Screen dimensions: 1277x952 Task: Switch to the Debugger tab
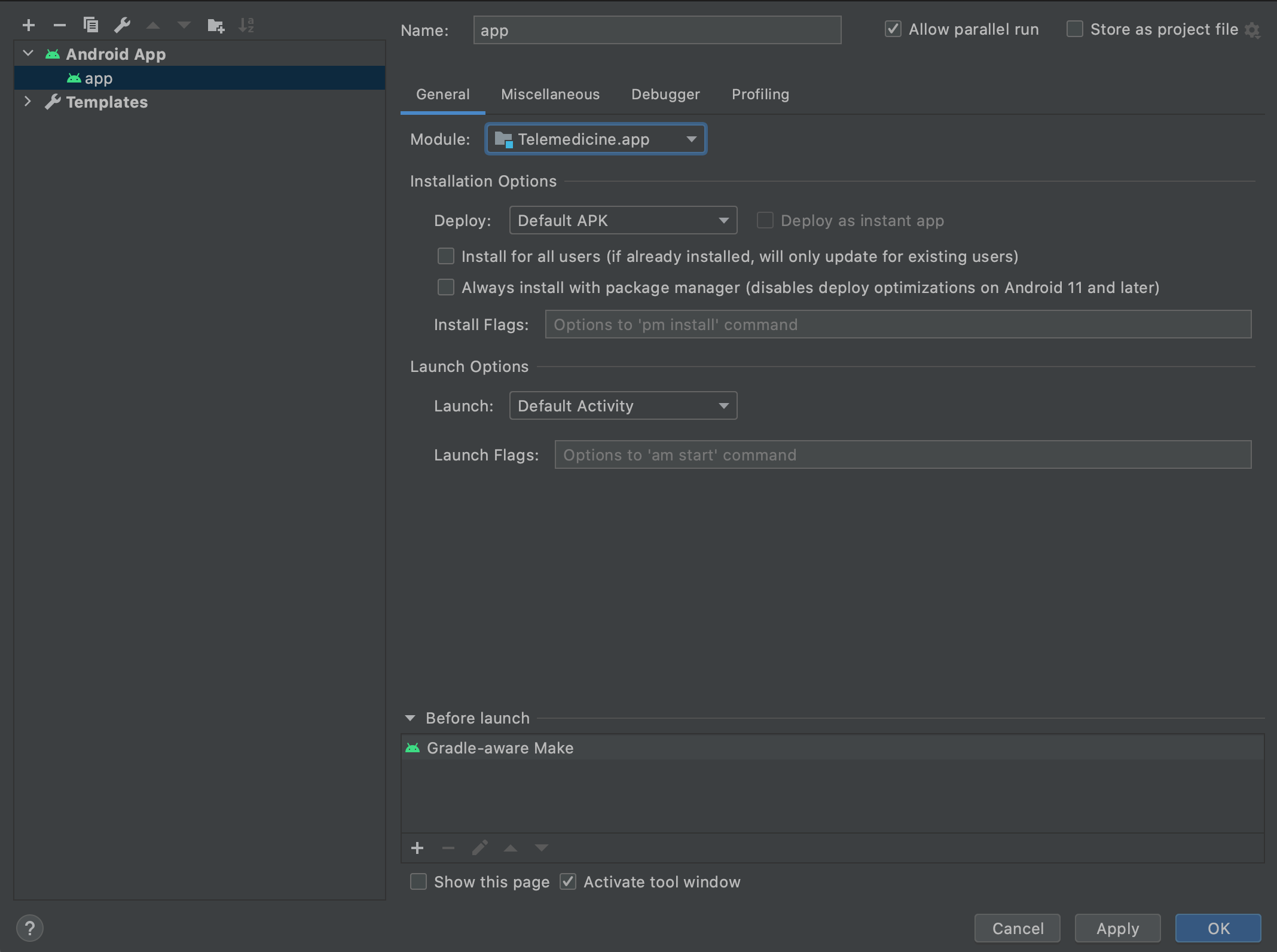point(665,94)
